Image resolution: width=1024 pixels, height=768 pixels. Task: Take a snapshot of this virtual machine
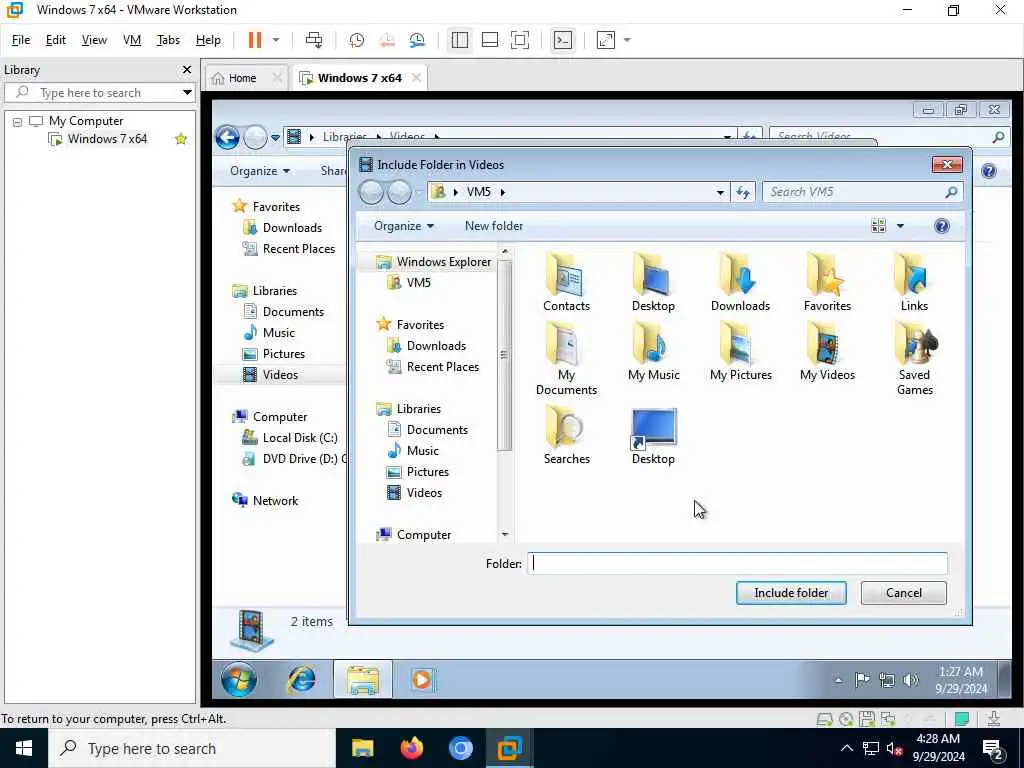coord(357,40)
